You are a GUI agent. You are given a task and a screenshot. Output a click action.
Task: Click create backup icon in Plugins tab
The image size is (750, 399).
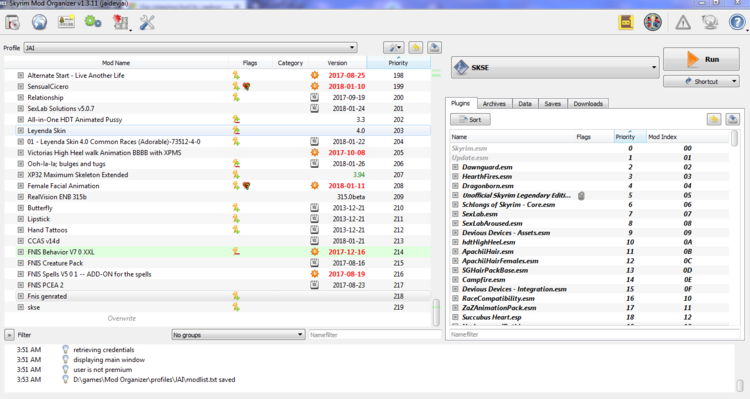[x=732, y=119]
